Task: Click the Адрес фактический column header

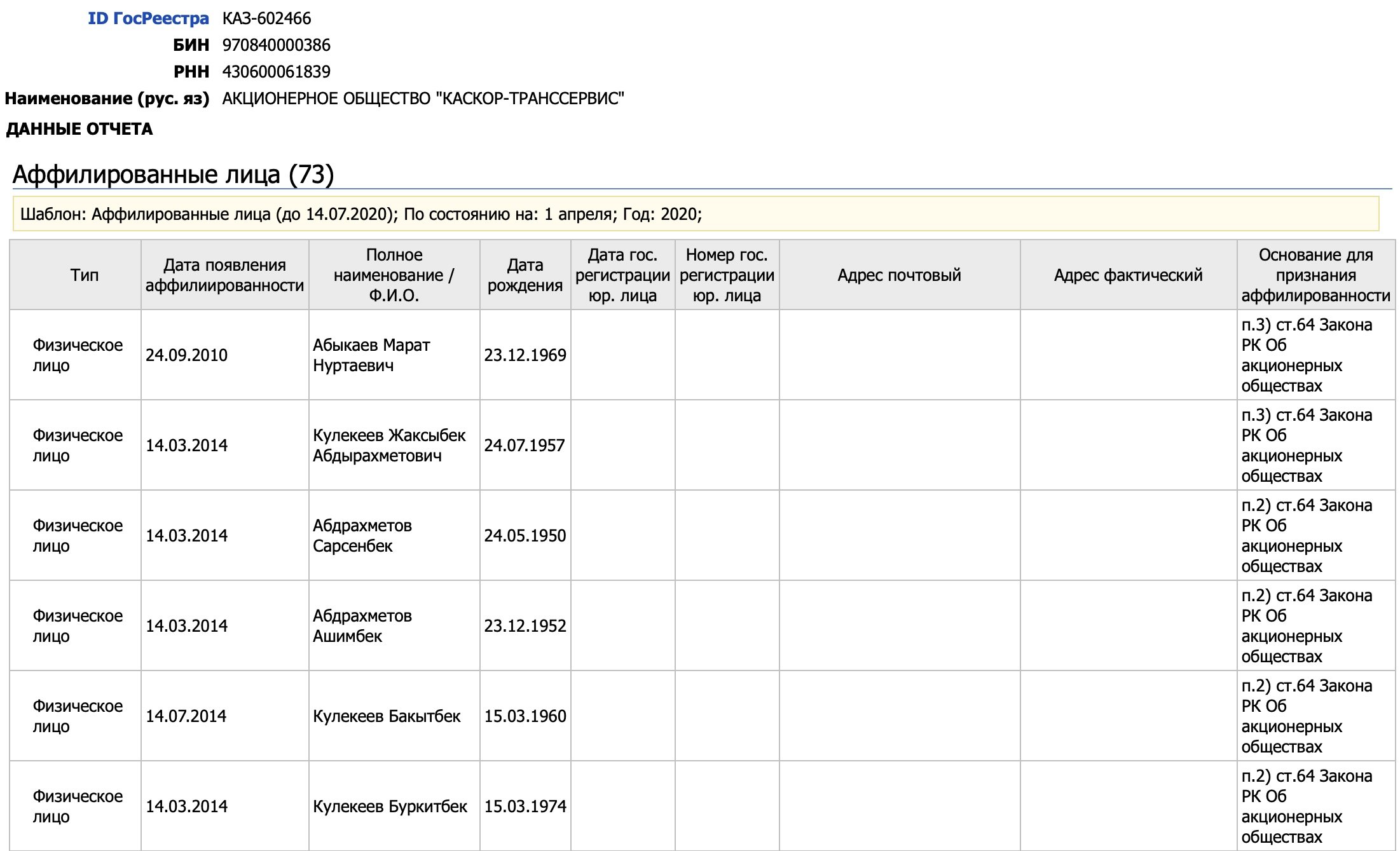Action: tap(1128, 275)
